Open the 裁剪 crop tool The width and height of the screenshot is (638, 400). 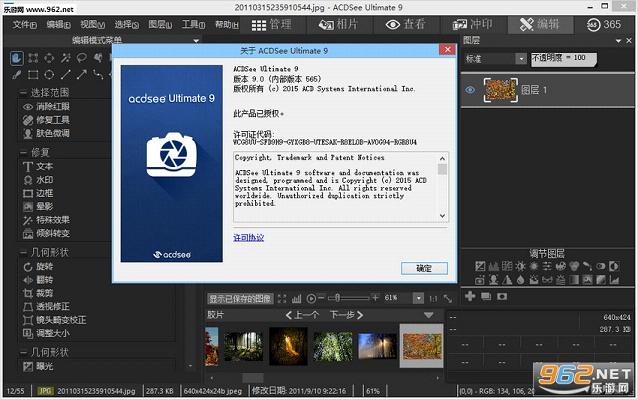click(x=38, y=293)
